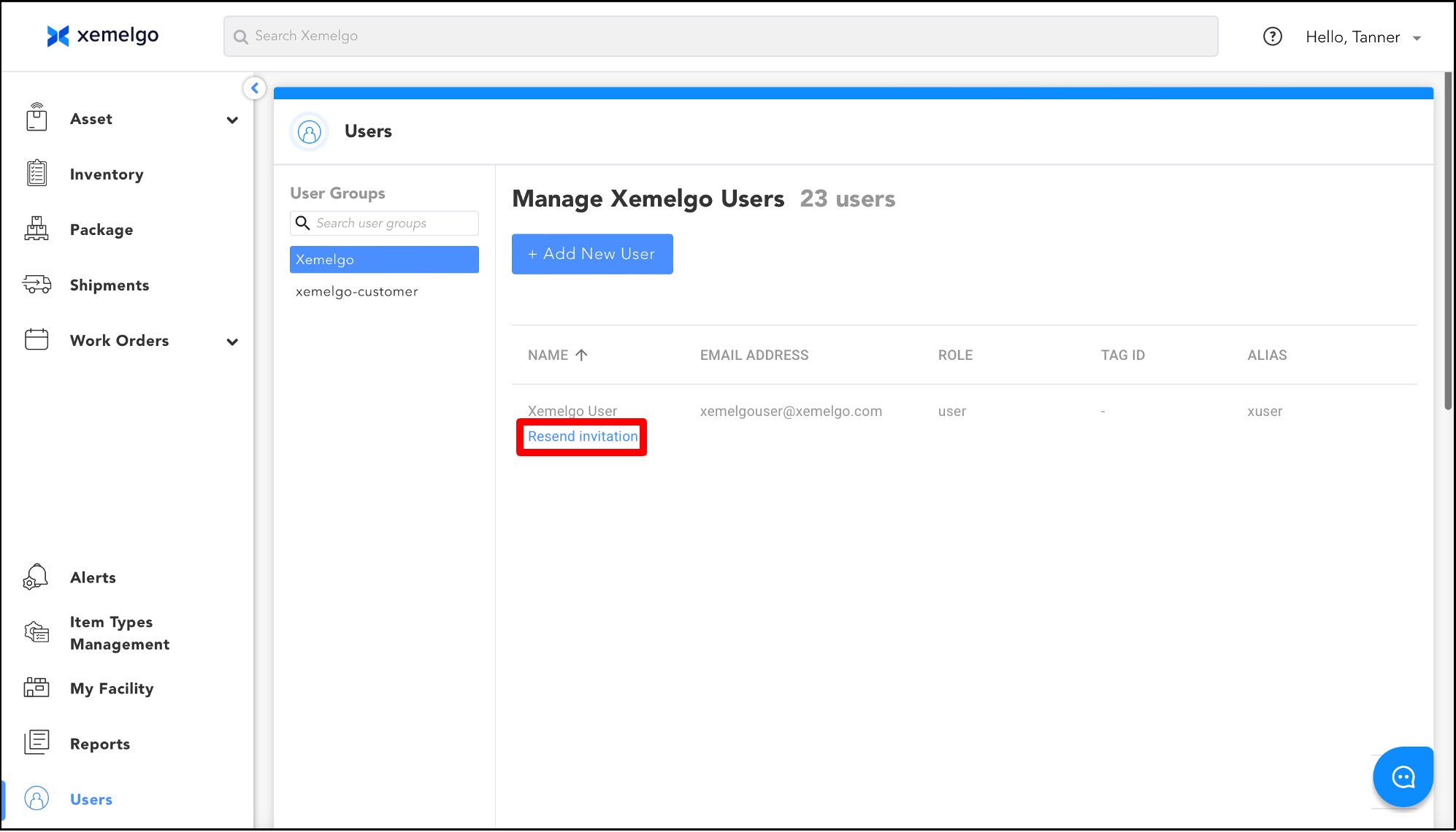
Task: Select the Xemelgo user group
Action: (384, 260)
